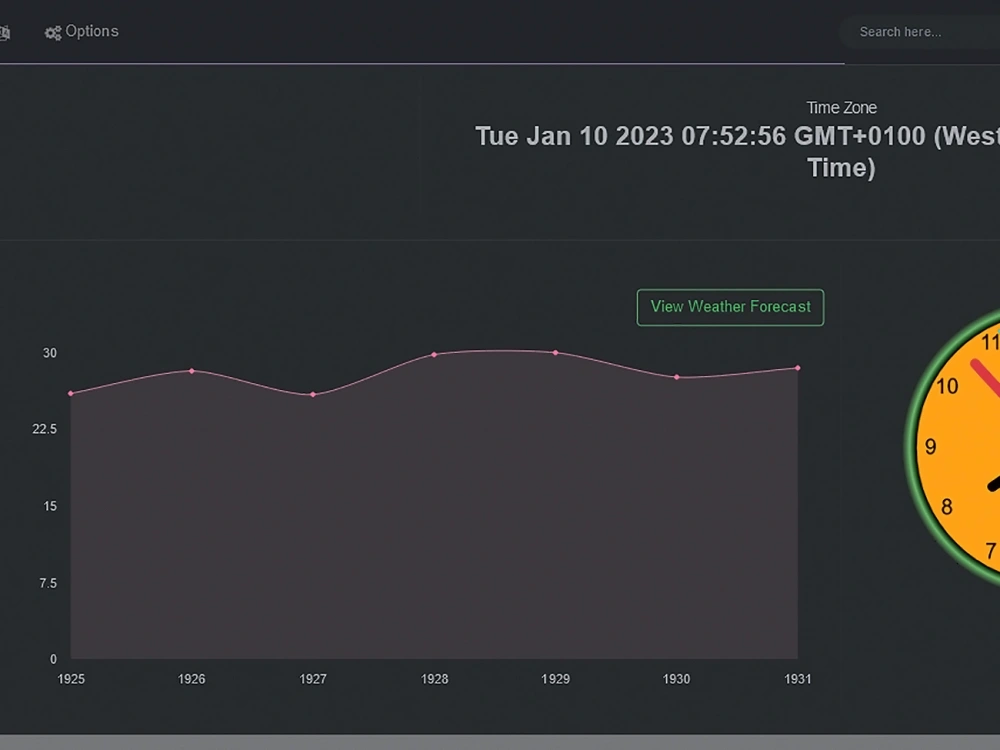Screen dimensions: 1000x750
Task: Click number 8 on the clock
Action: [946, 507]
